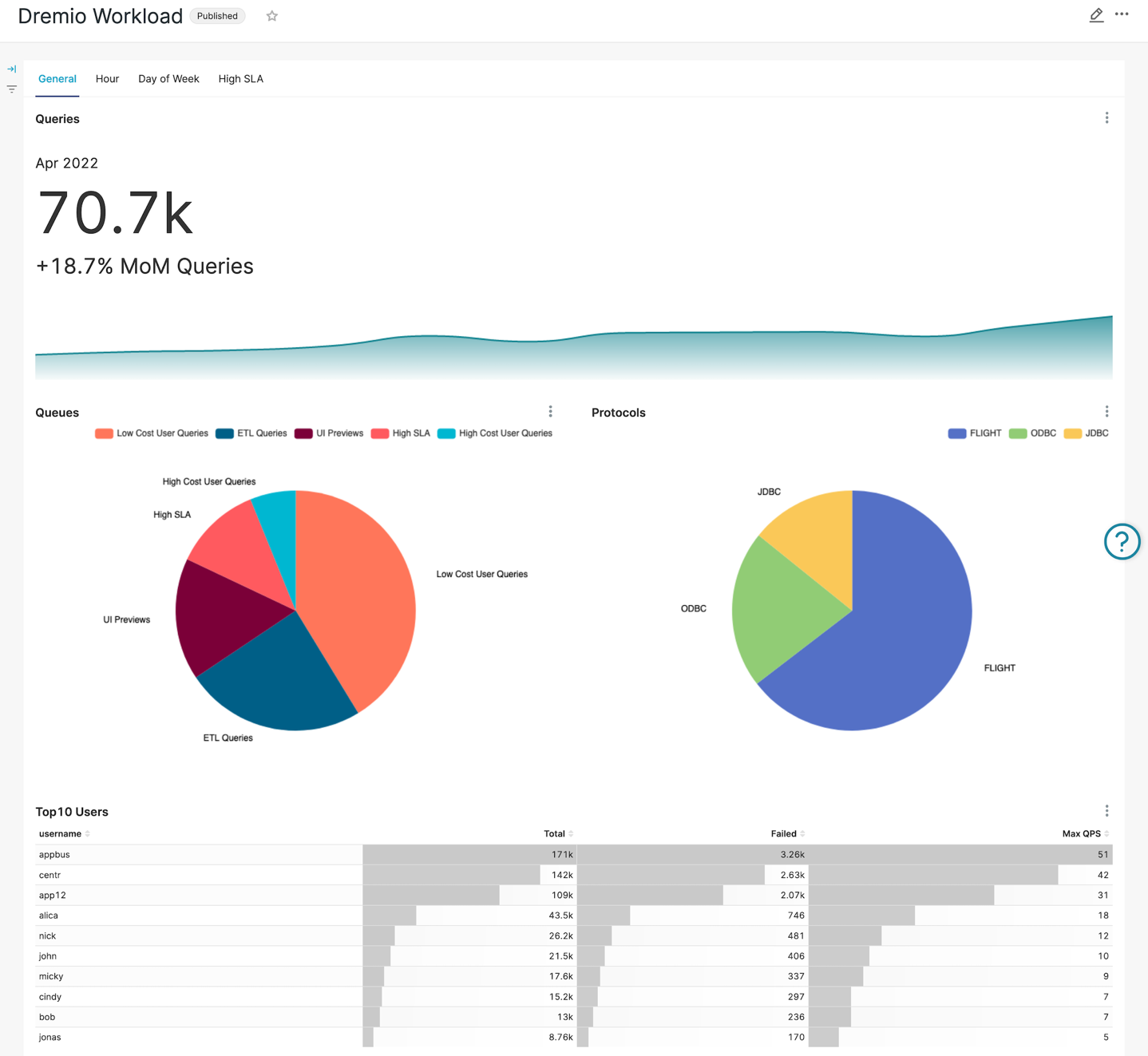The height and width of the screenshot is (1056, 1148).
Task: Click the nick username row
Action: [47, 936]
